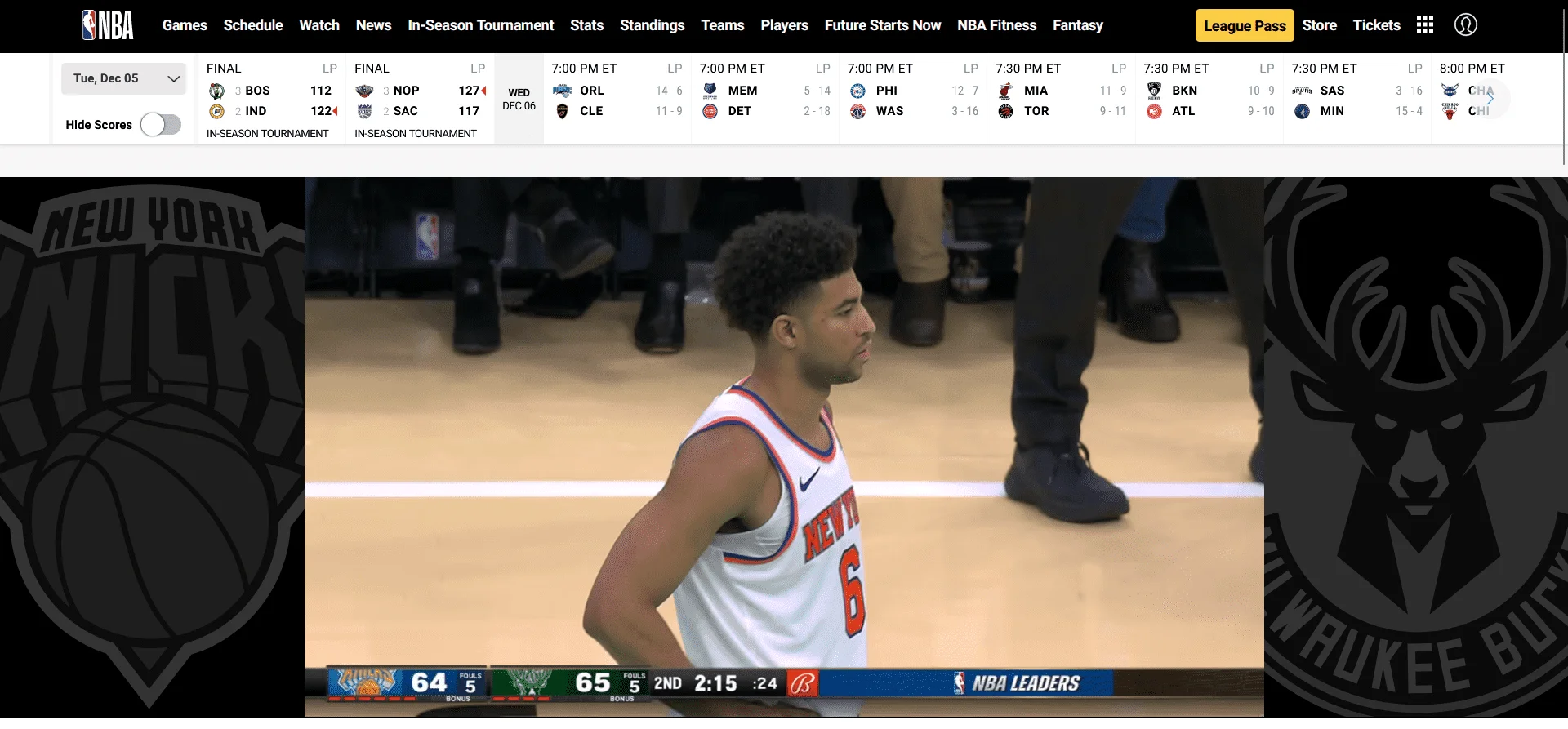The image size is (1568, 729).
Task: Click the New Orleans Pelicans logo
Action: (x=364, y=91)
